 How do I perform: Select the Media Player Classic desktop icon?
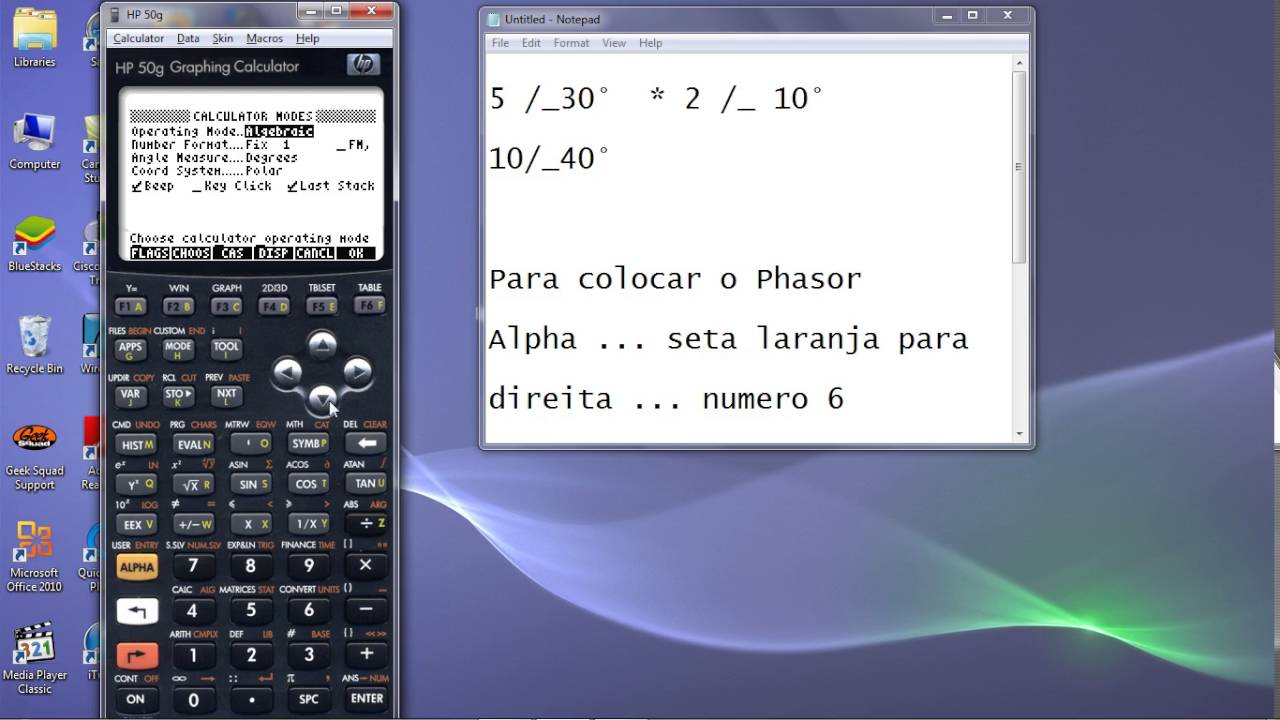pos(34,658)
